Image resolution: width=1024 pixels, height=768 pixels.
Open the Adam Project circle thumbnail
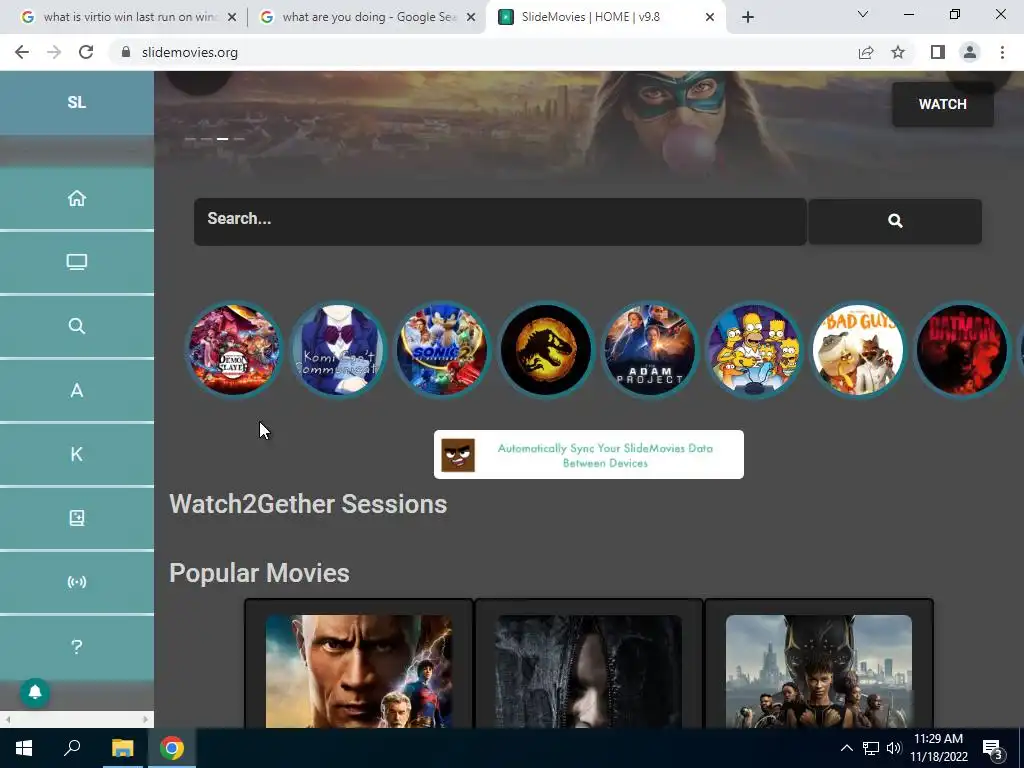[650, 350]
